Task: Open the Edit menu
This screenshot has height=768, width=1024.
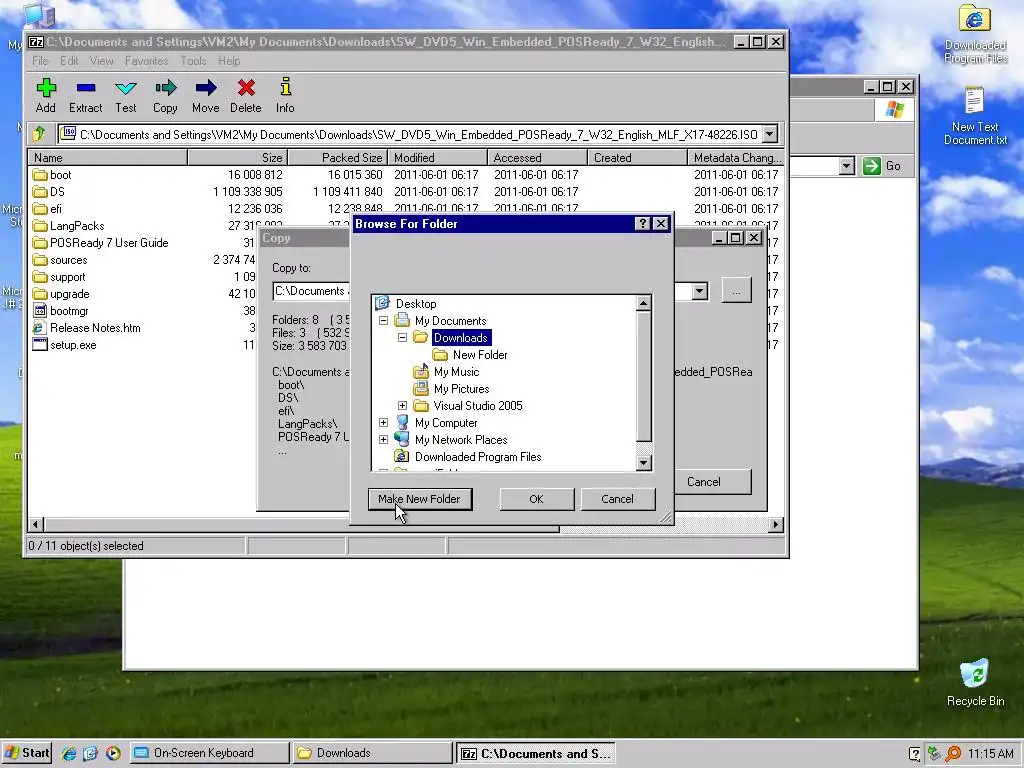Action: point(69,61)
